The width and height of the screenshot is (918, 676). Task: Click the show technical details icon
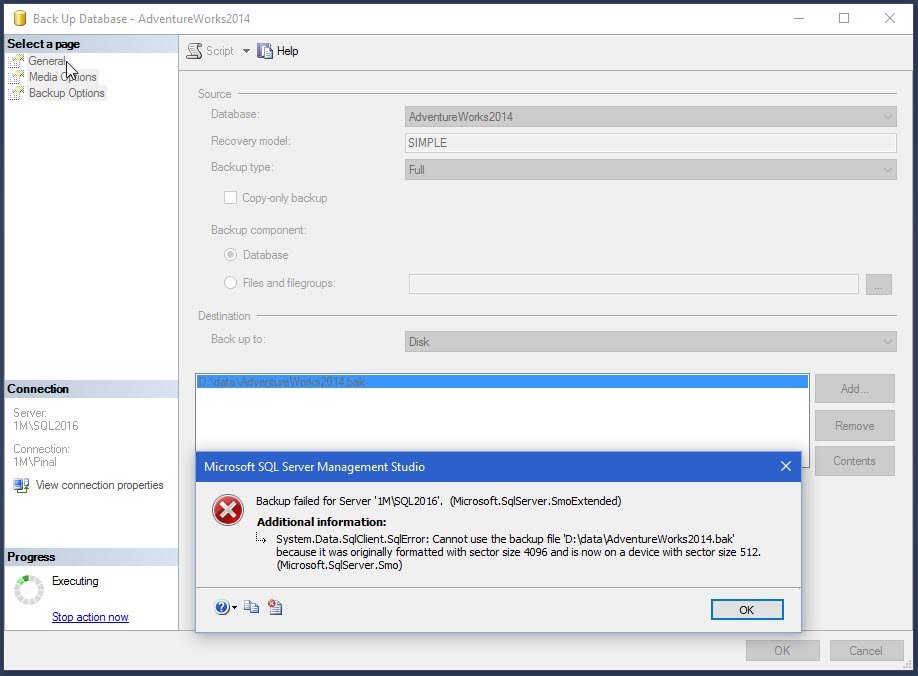tap(275, 607)
